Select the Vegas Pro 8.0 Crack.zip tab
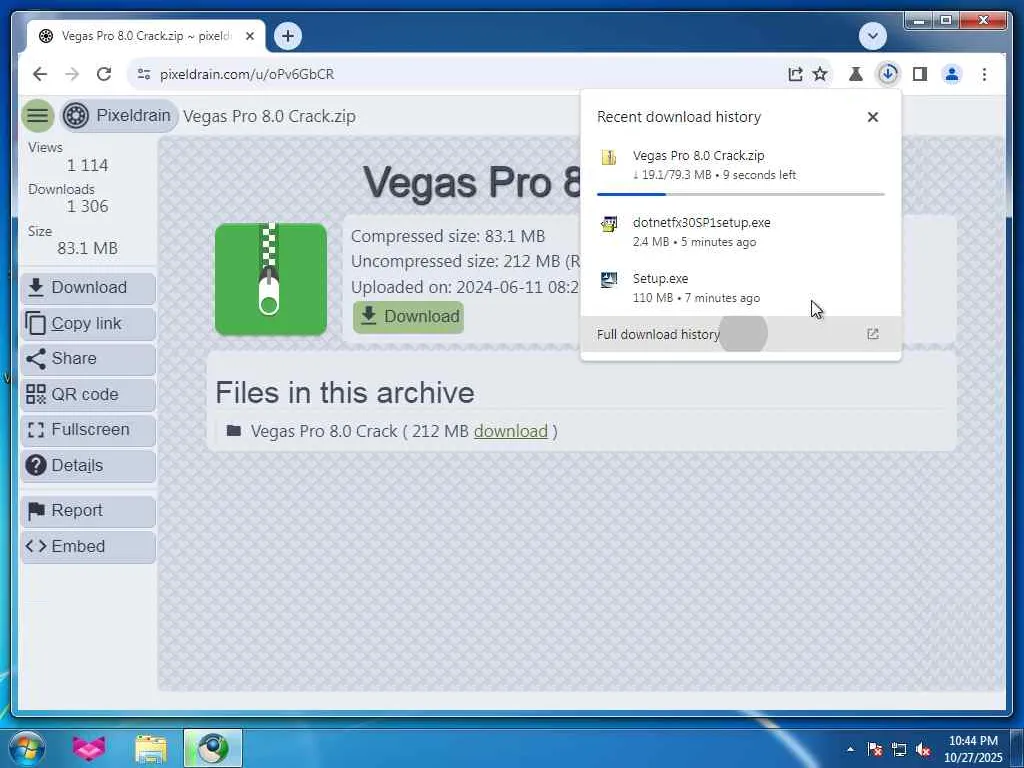Image resolution: width=1024 pixels, height=768 pixels. pyautogui.click(x=146, y=36)
